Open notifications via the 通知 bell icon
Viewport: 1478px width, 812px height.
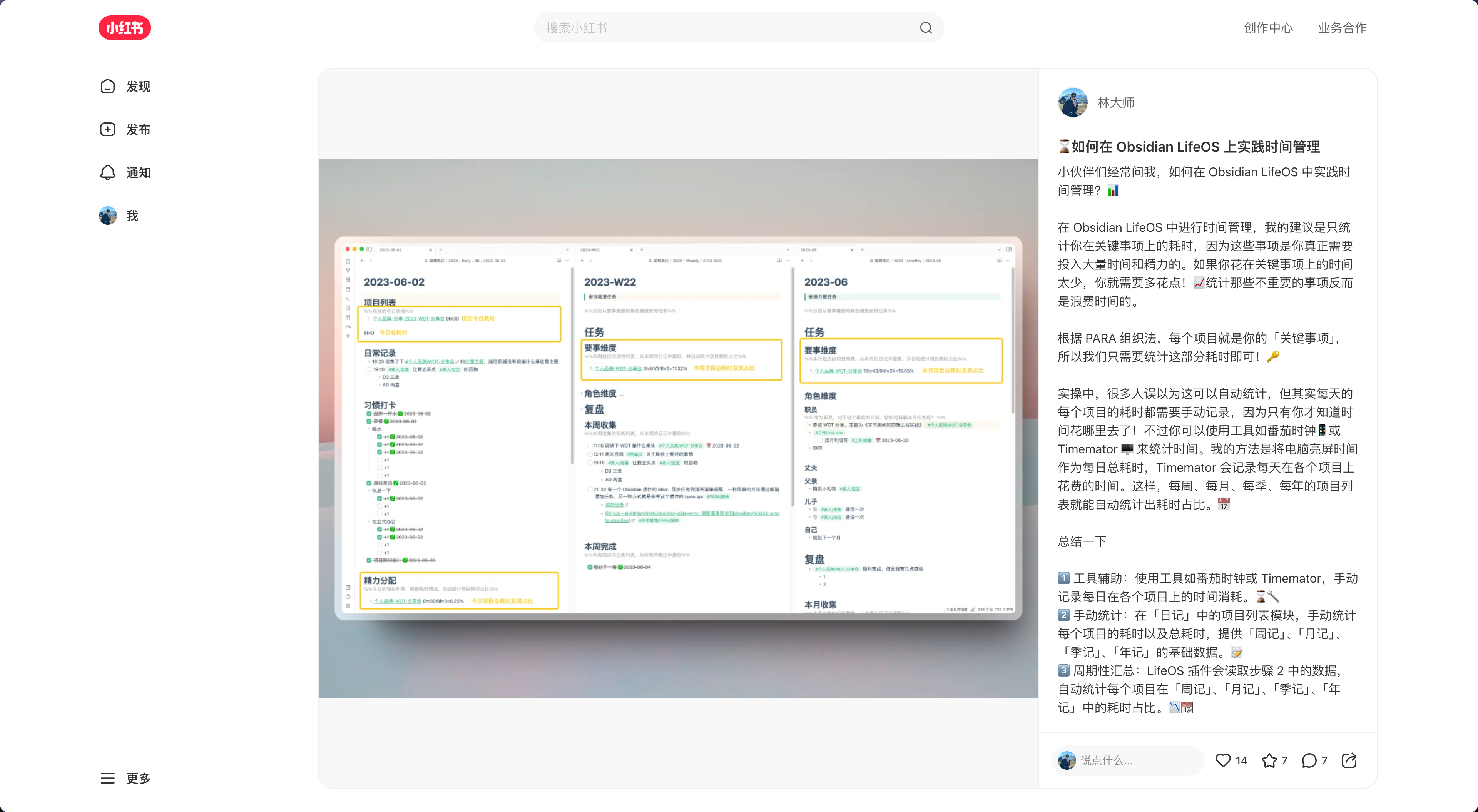point(108,172)
